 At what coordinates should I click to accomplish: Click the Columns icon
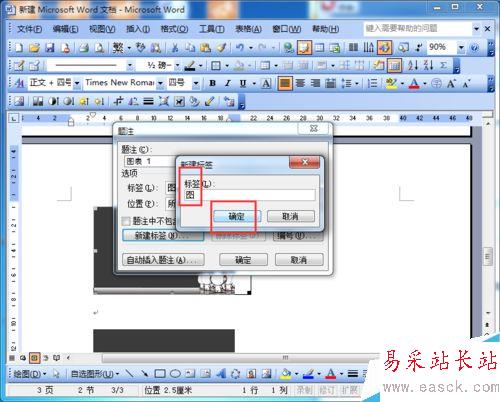click(x=353, y=48)
